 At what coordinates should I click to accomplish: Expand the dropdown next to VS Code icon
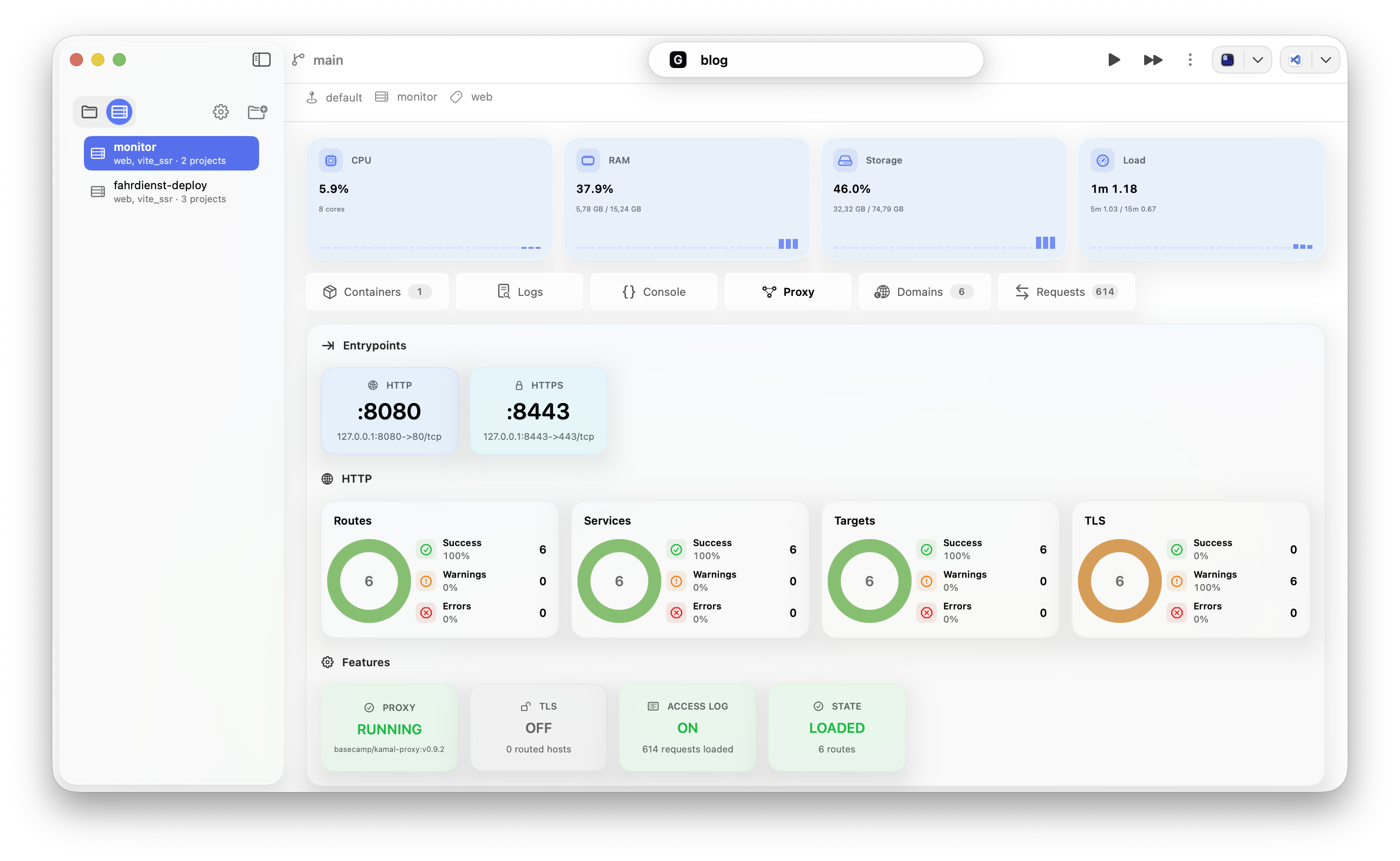1326,60
